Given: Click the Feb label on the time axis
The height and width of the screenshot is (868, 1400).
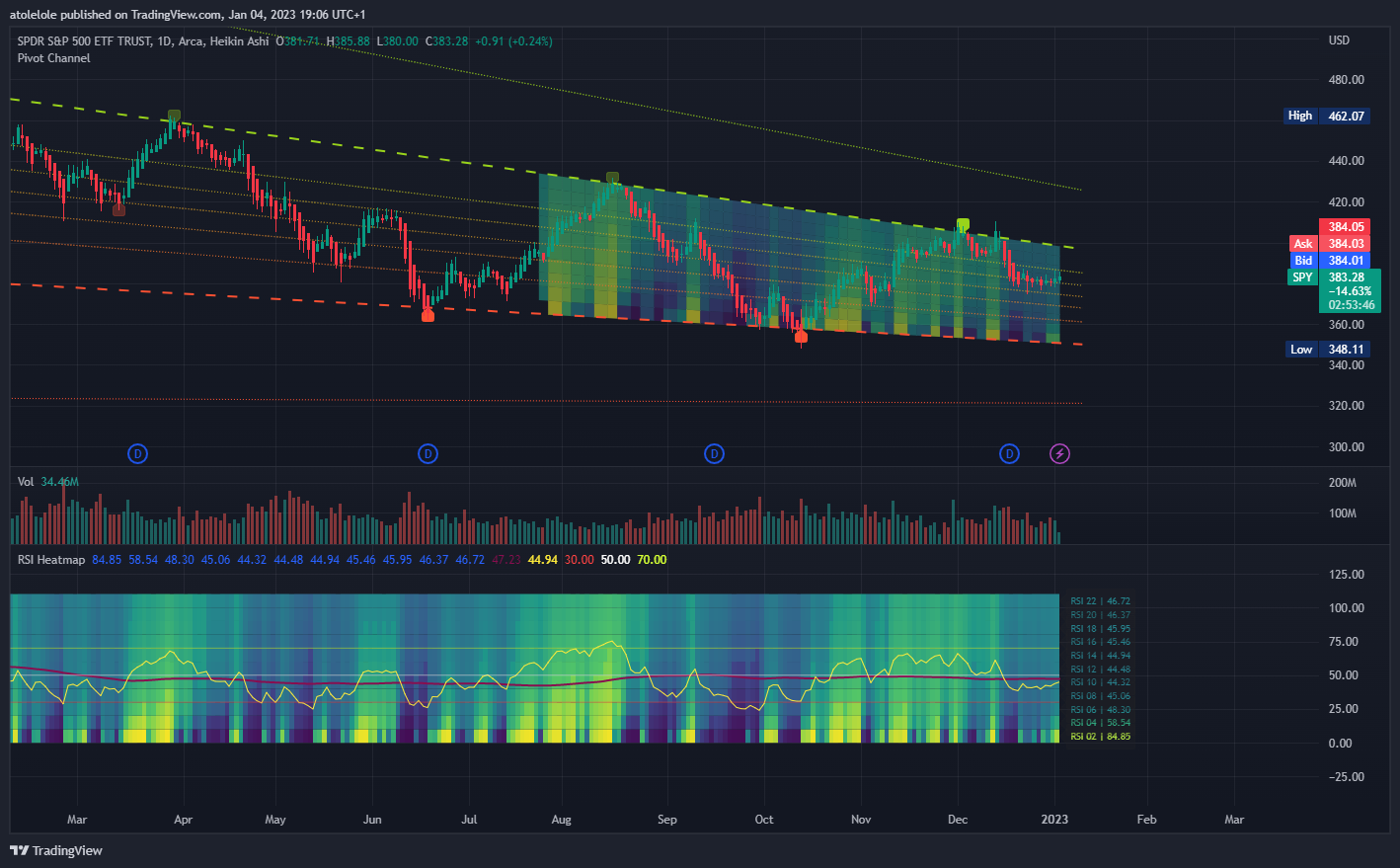Looking at the screenshot, I should 1146,820.
